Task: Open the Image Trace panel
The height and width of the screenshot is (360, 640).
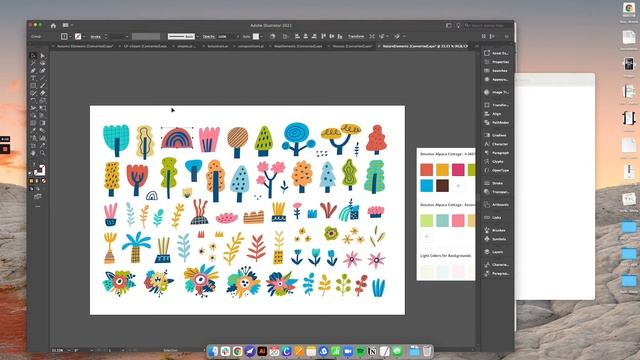Action: click(496, 93)
